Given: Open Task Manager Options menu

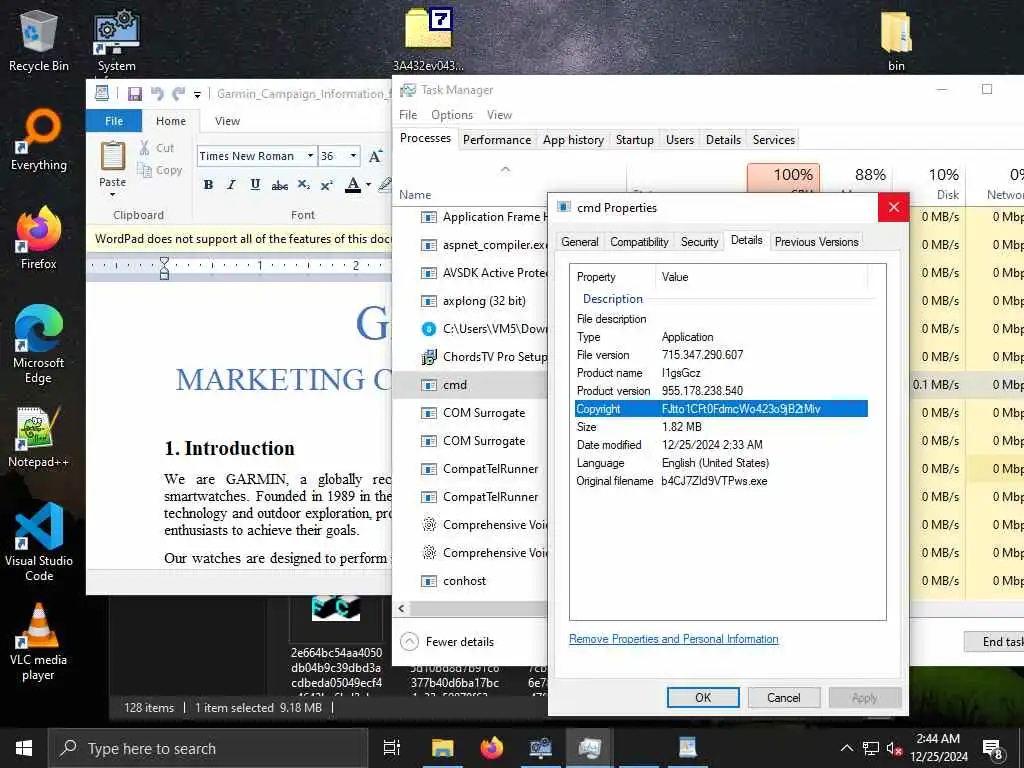Looking at the screenshot, I should [x=451, y=115].
